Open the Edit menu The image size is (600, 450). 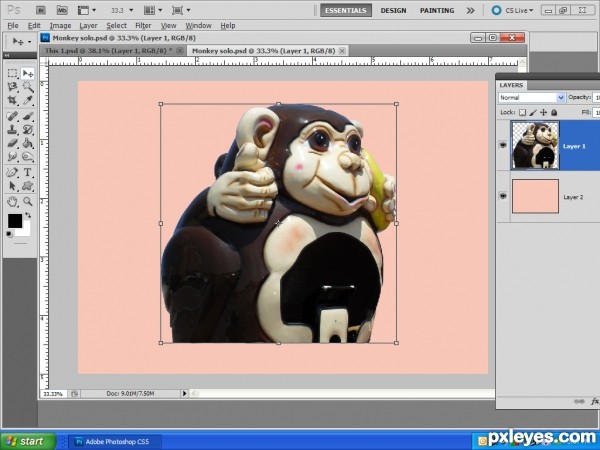(x=34, y=26)
